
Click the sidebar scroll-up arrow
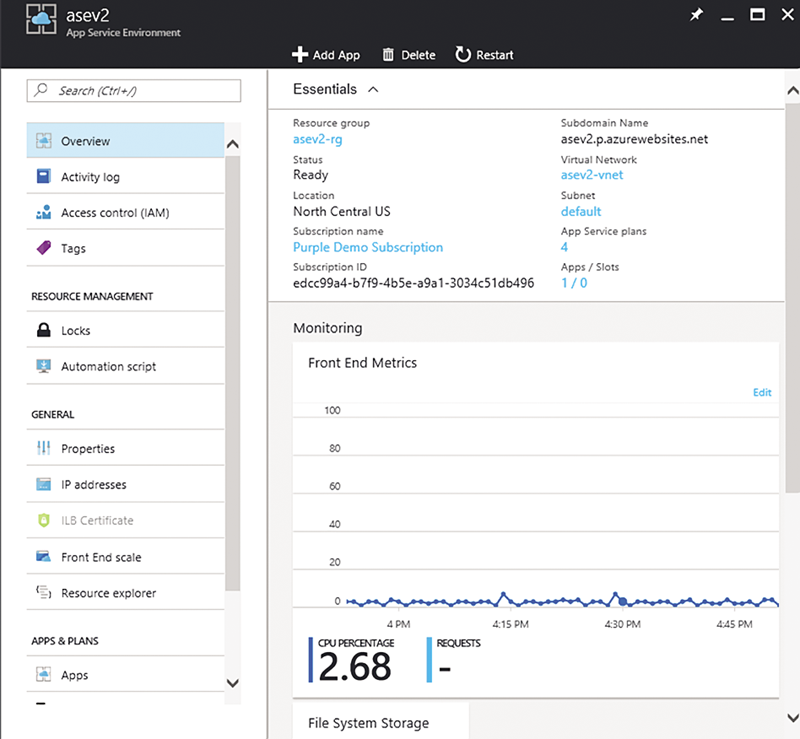coord(233,144)
